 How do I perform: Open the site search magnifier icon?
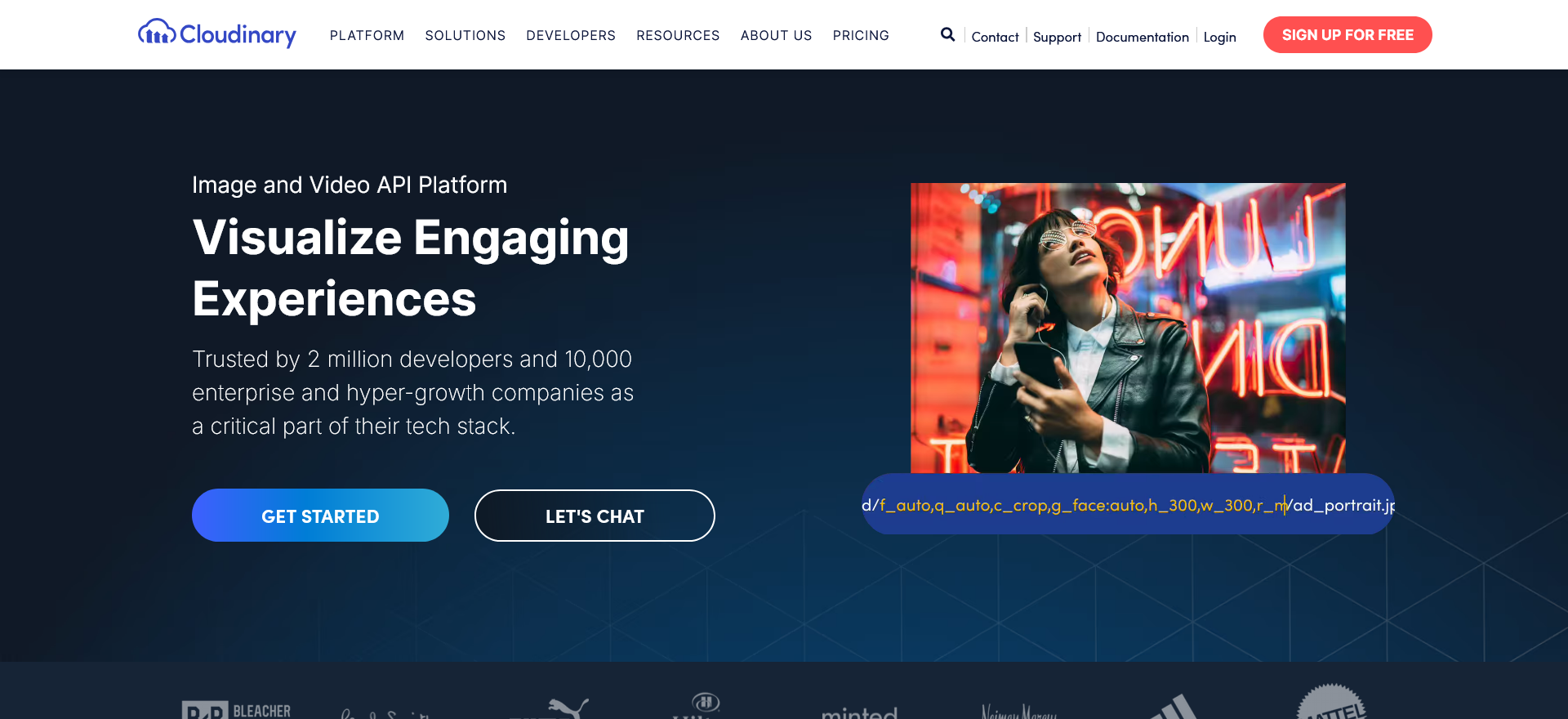(947, 34)
